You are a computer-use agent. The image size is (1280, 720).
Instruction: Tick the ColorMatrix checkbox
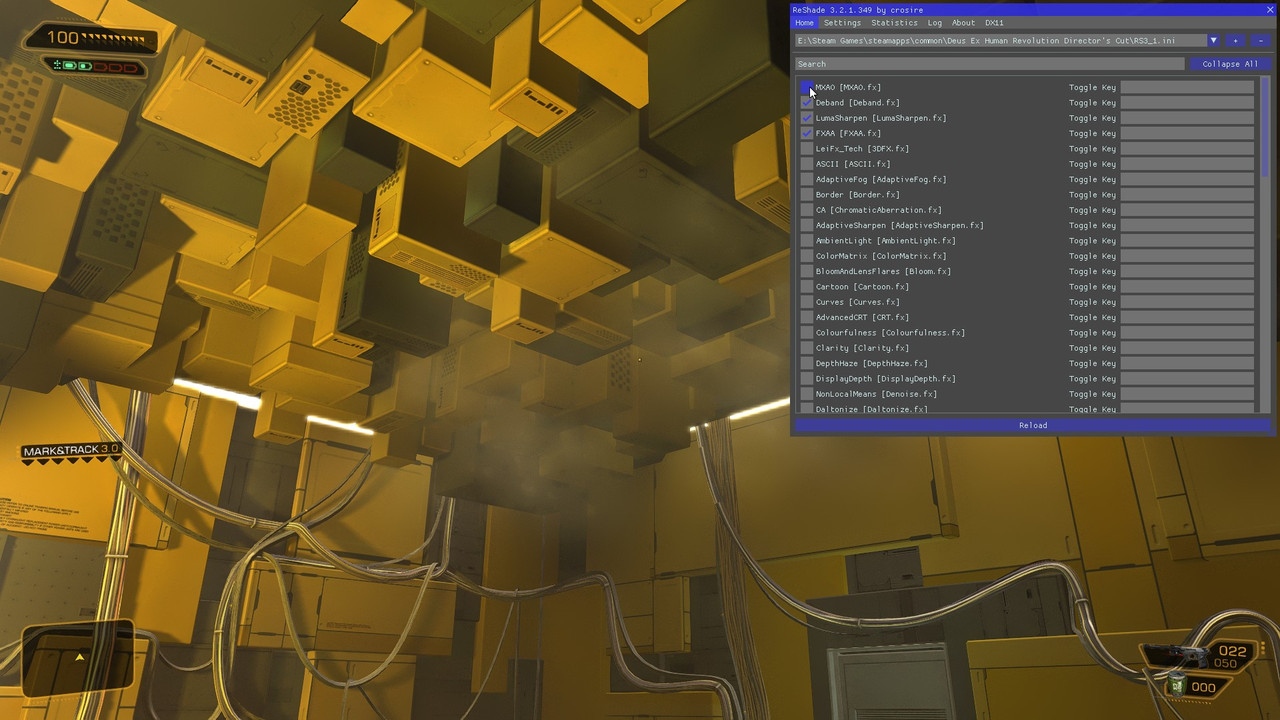807,256
